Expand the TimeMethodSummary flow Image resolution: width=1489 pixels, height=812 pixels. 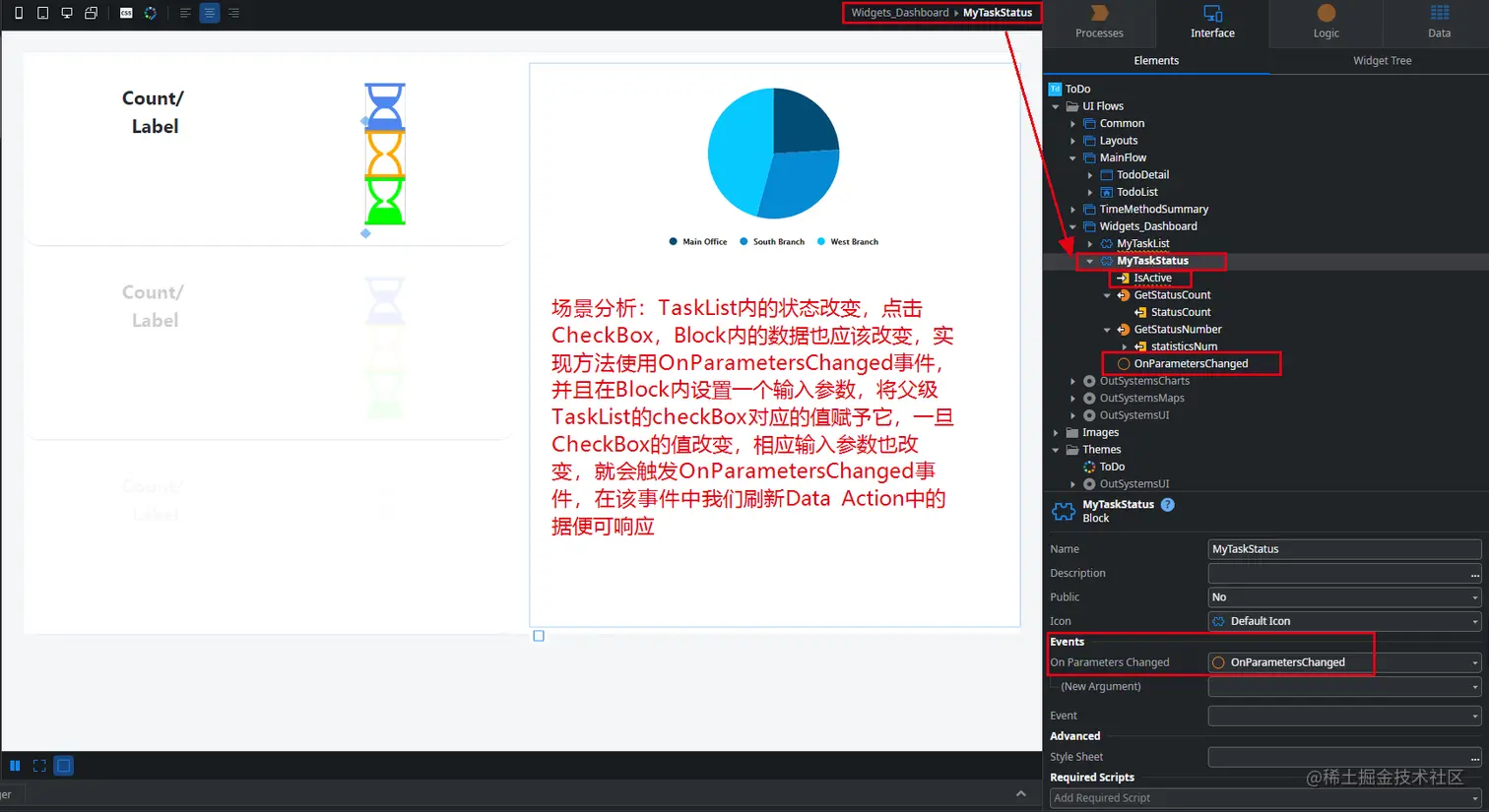tap(1073, 210)
